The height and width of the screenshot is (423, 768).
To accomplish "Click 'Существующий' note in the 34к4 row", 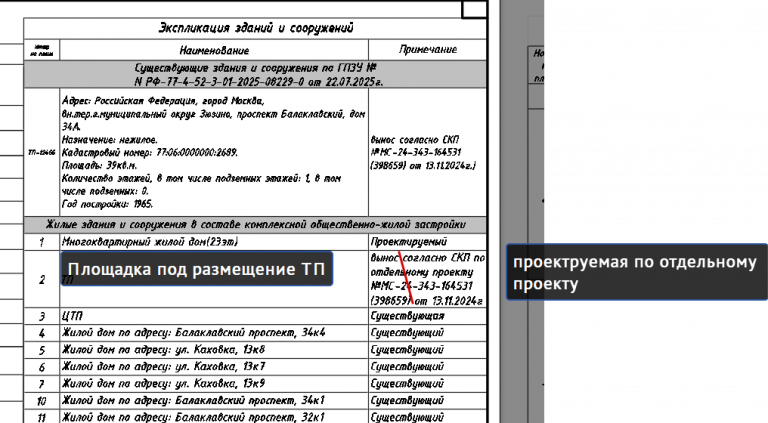I will tap(407, 333).
